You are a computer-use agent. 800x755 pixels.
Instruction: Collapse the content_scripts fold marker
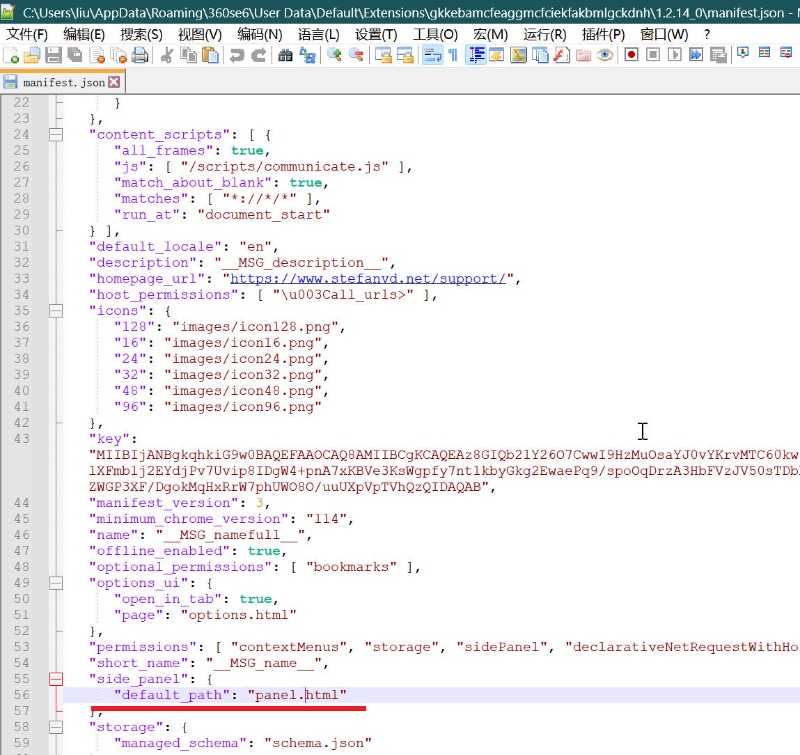click(x=56, y=135)
